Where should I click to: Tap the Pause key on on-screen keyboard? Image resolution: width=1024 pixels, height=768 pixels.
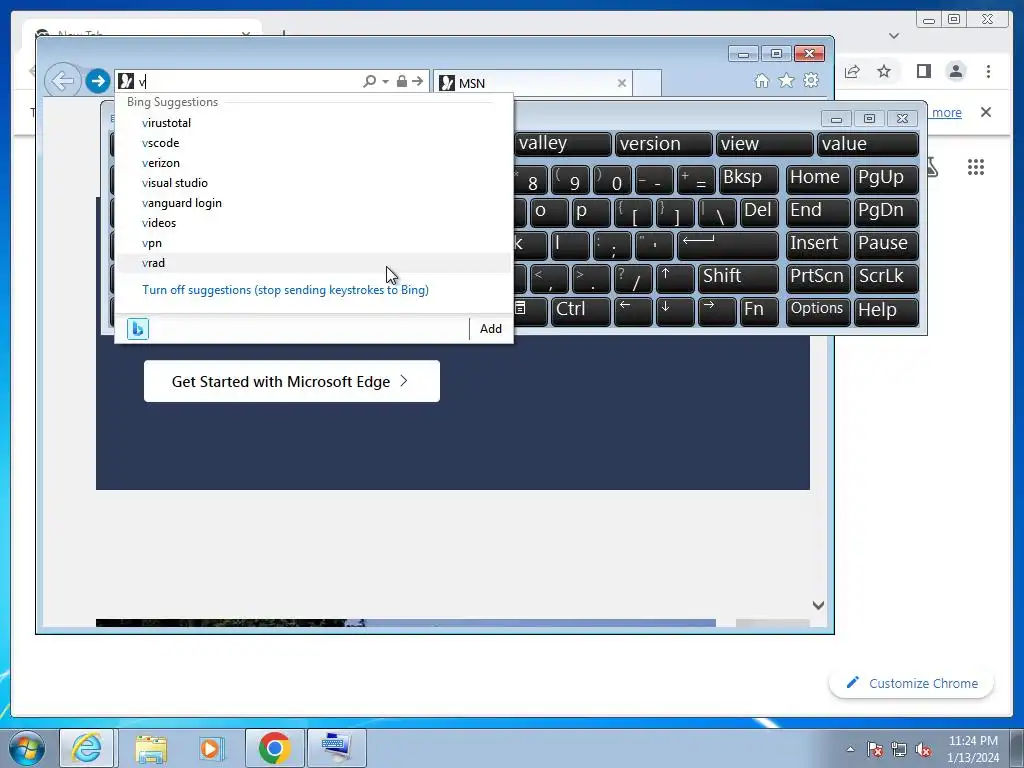pyautogui.click(x=886, y=245)
